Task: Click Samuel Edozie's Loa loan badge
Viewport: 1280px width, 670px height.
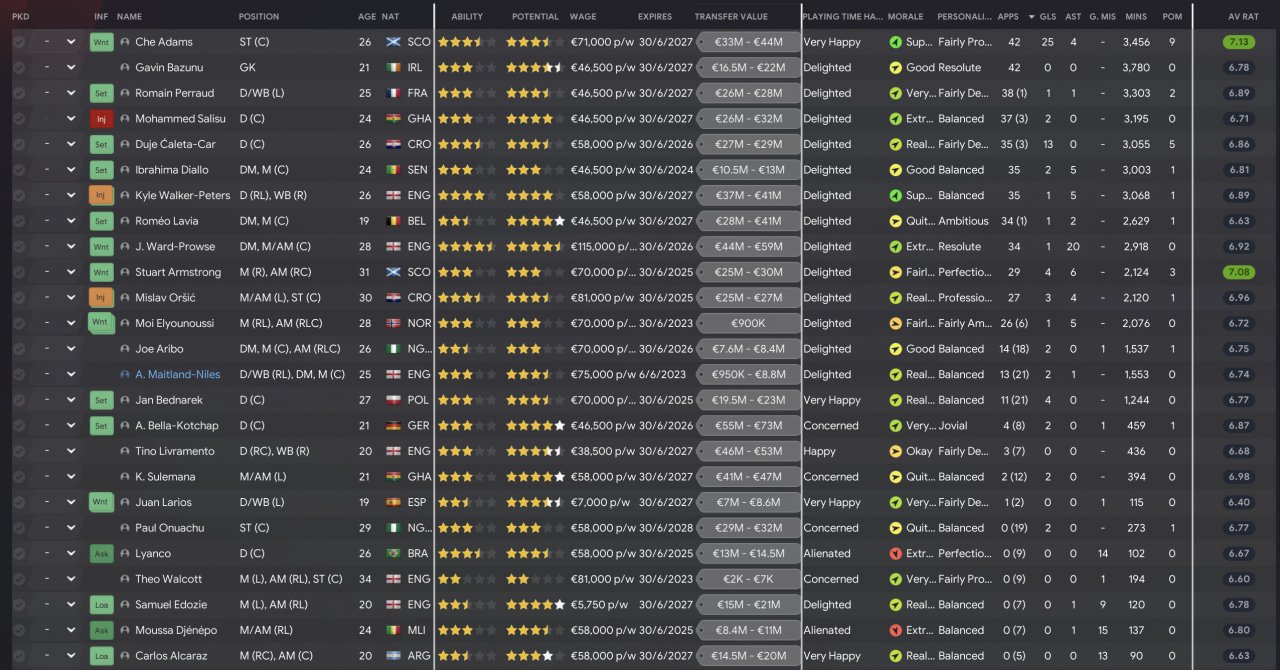Action: point(101,605)
